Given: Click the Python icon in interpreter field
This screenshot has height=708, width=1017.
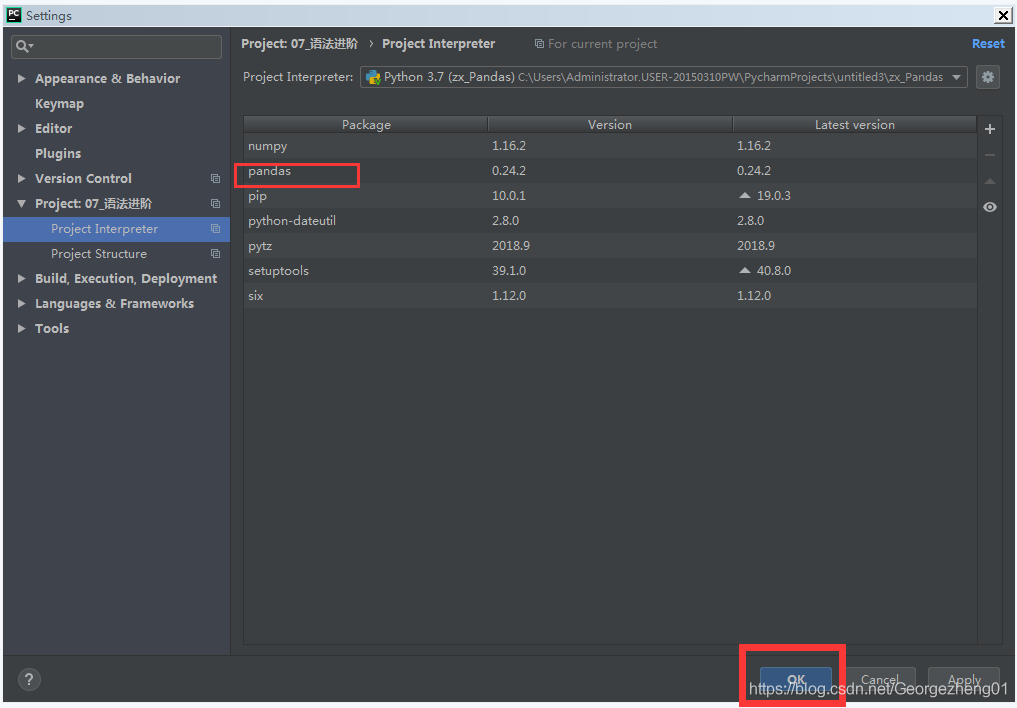Looking at the screenshot, I should (373, 77).
